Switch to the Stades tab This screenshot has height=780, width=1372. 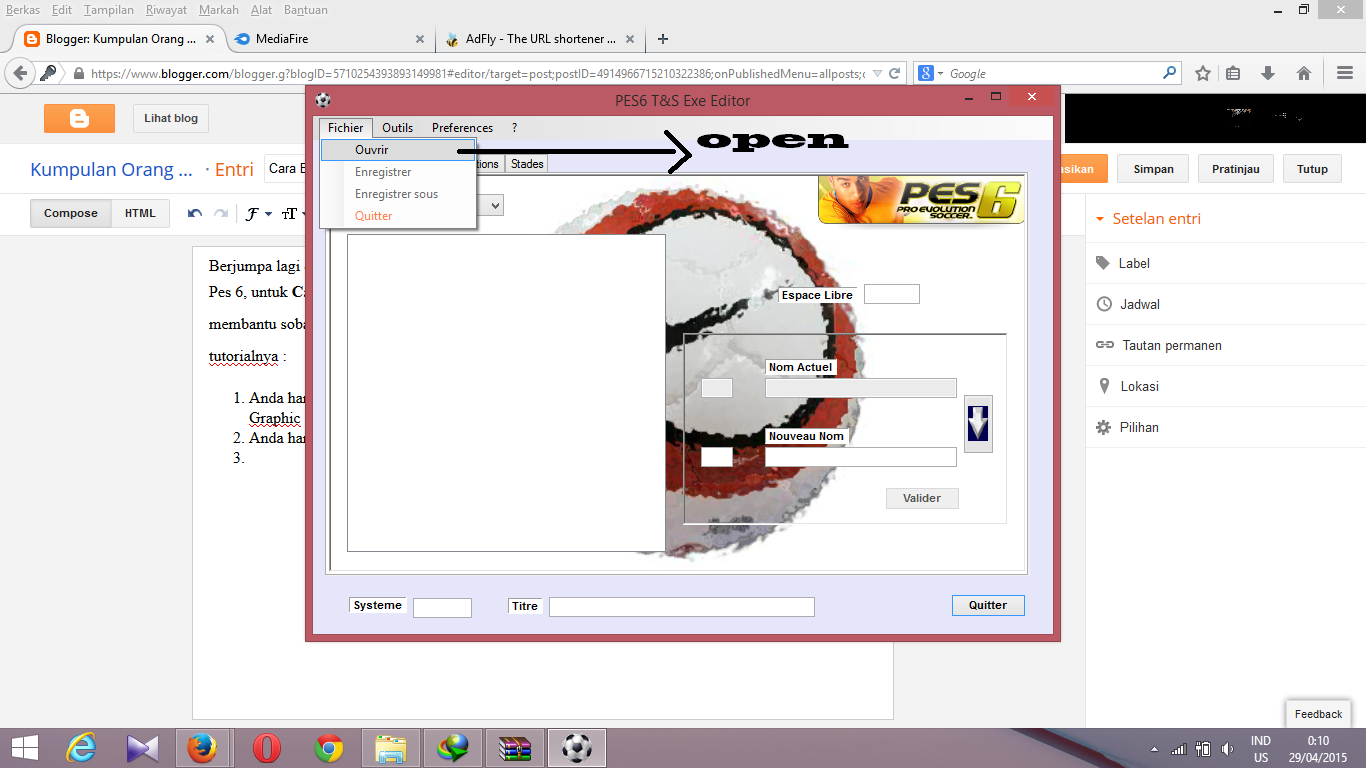tap(527, 164)
